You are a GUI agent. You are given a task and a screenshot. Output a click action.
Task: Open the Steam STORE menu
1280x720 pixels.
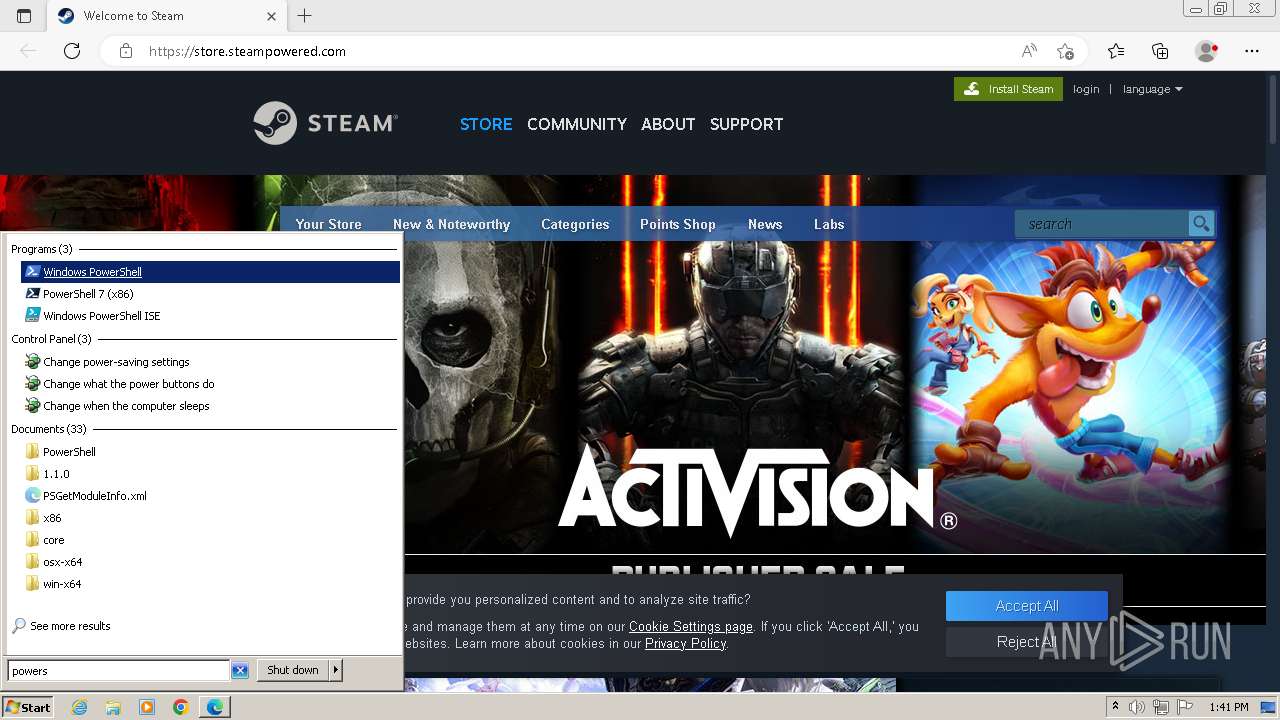486,124
